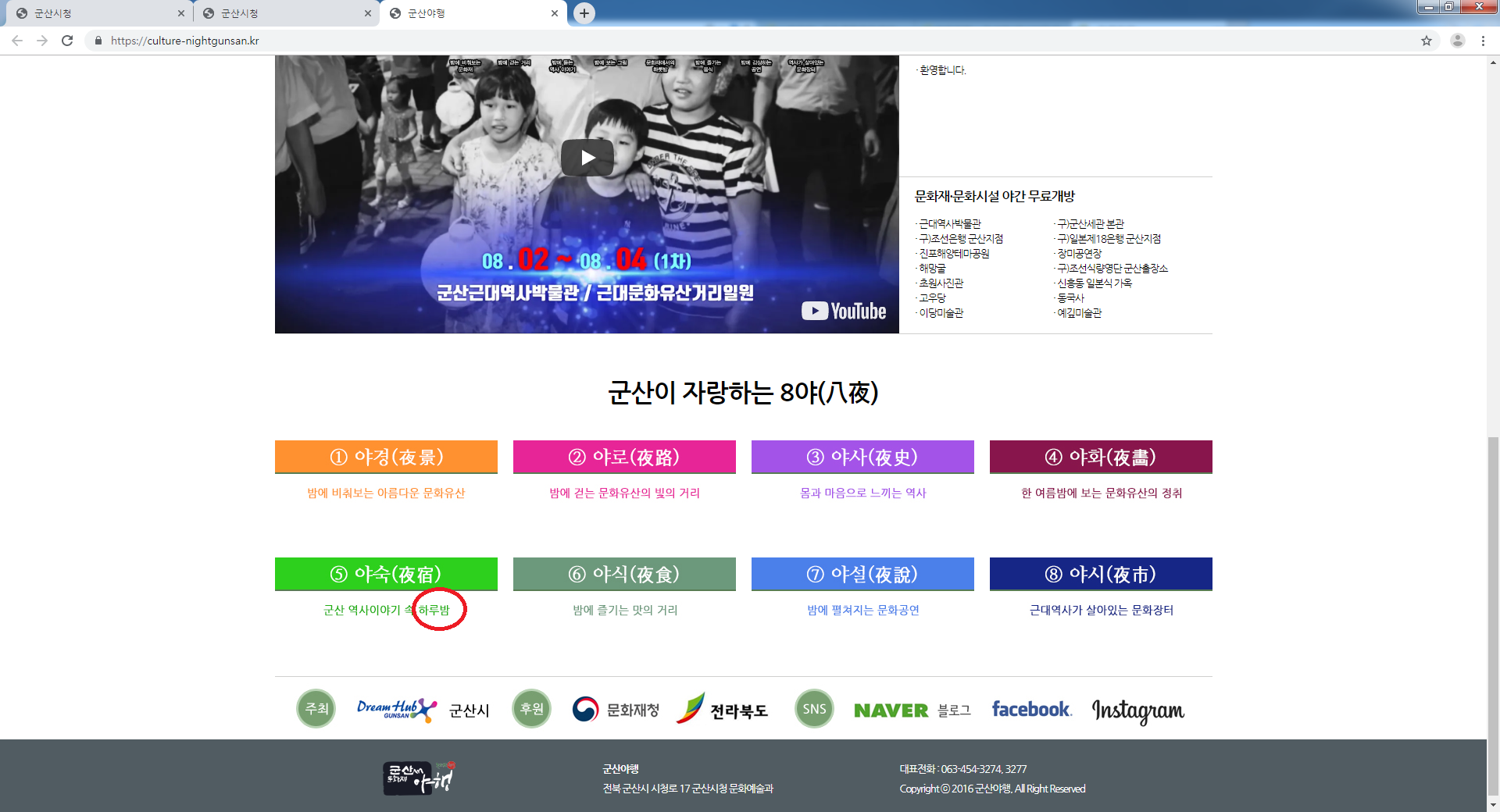This screenshot has height=812, width=1500.
Task: Select the ① 야경(夜景) orange banner
Action: click(x=386, y=457)
